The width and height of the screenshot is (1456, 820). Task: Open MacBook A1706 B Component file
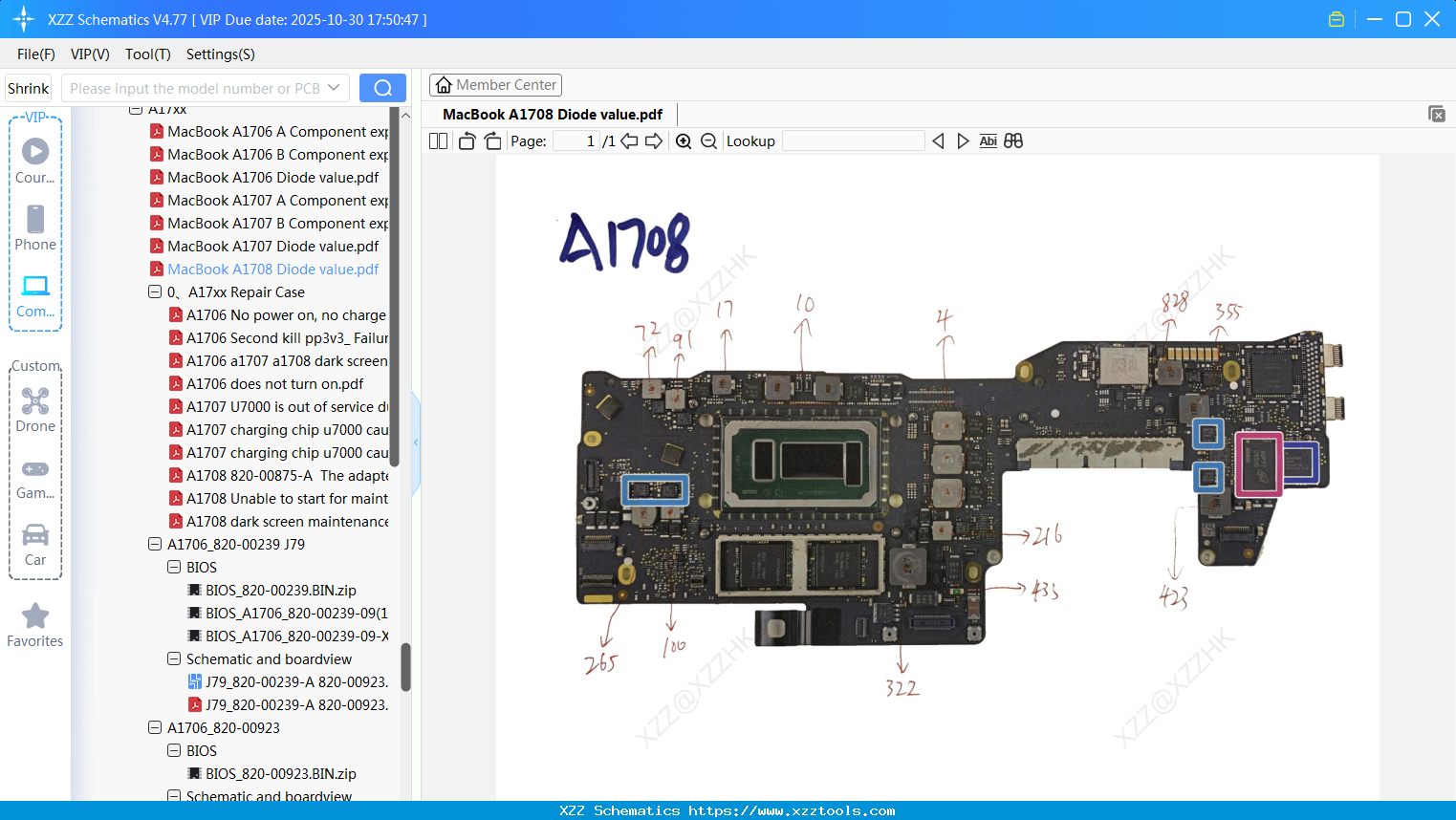pyautogui.click(x=269, y=155)
